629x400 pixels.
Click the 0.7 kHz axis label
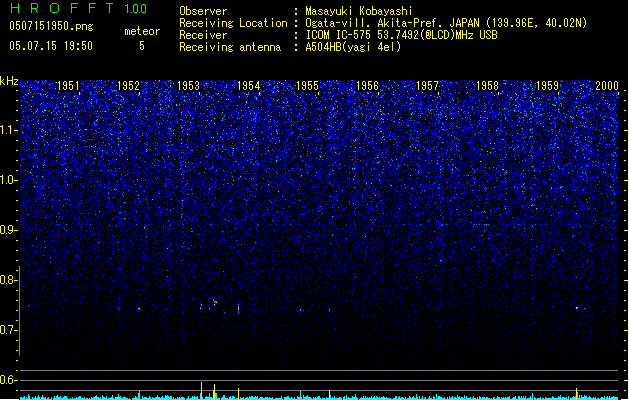[x=8, y=330]
